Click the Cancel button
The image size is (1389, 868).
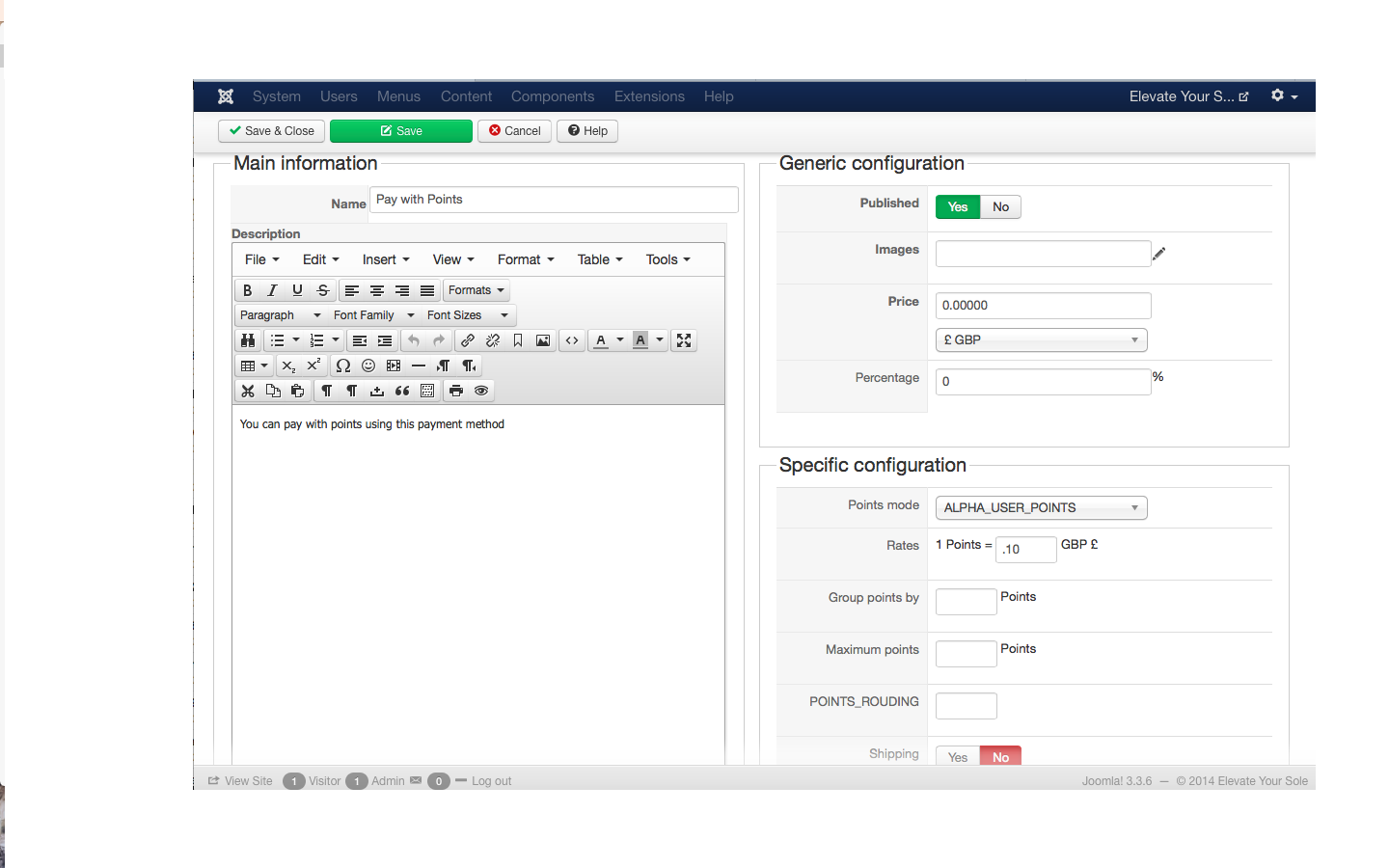[514, 131]
